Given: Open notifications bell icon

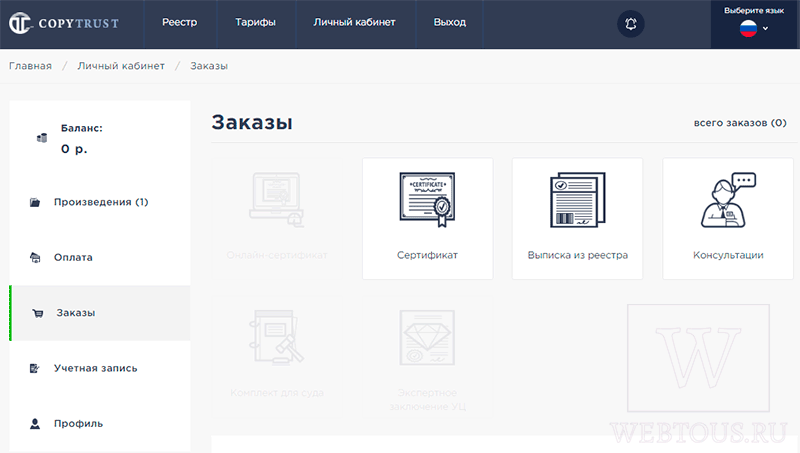Looking at the screenshot, I should click(631, 23).
